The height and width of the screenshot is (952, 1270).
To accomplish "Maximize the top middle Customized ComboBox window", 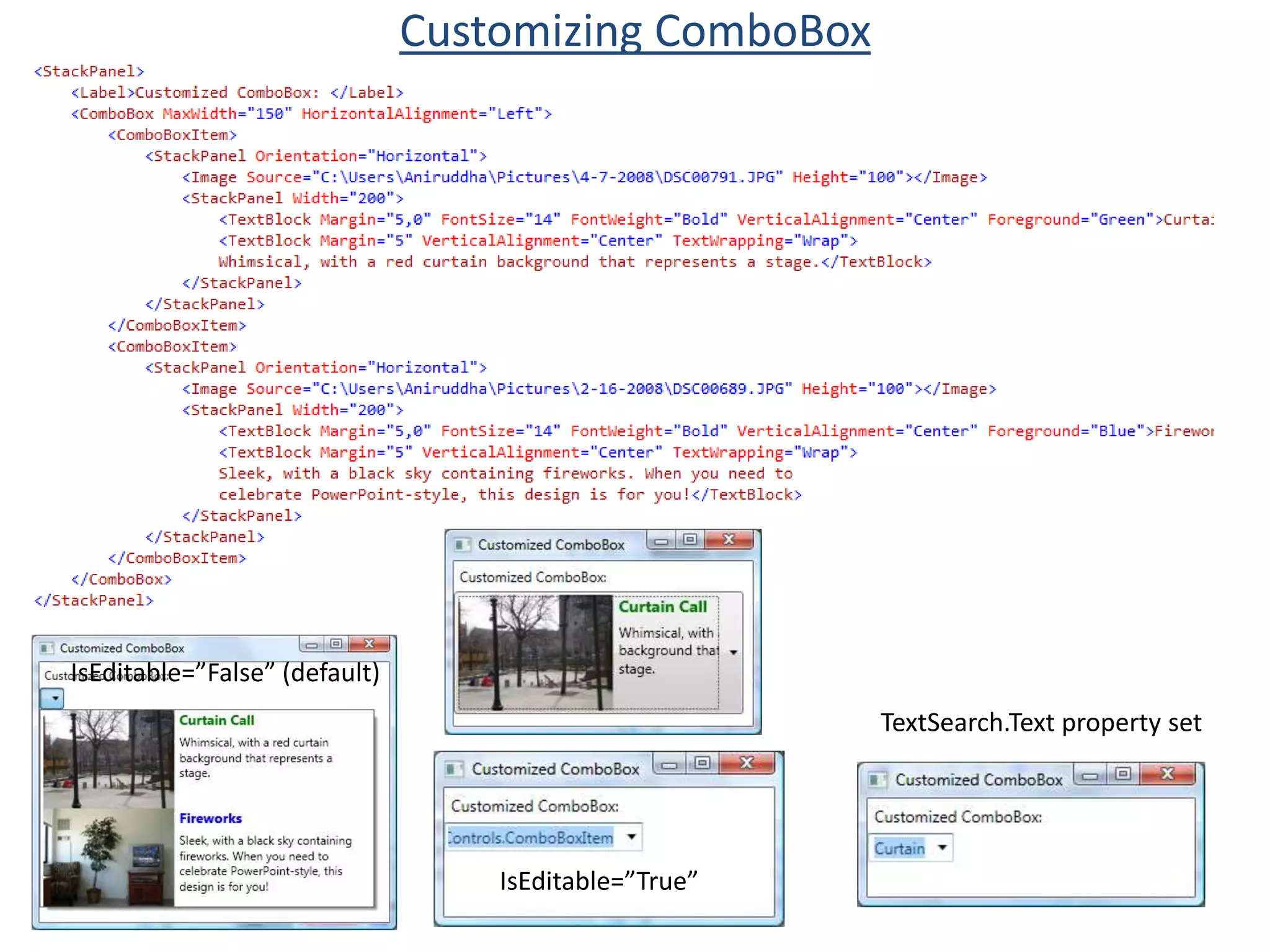I will pyautogui.click(x=690, y=540).
